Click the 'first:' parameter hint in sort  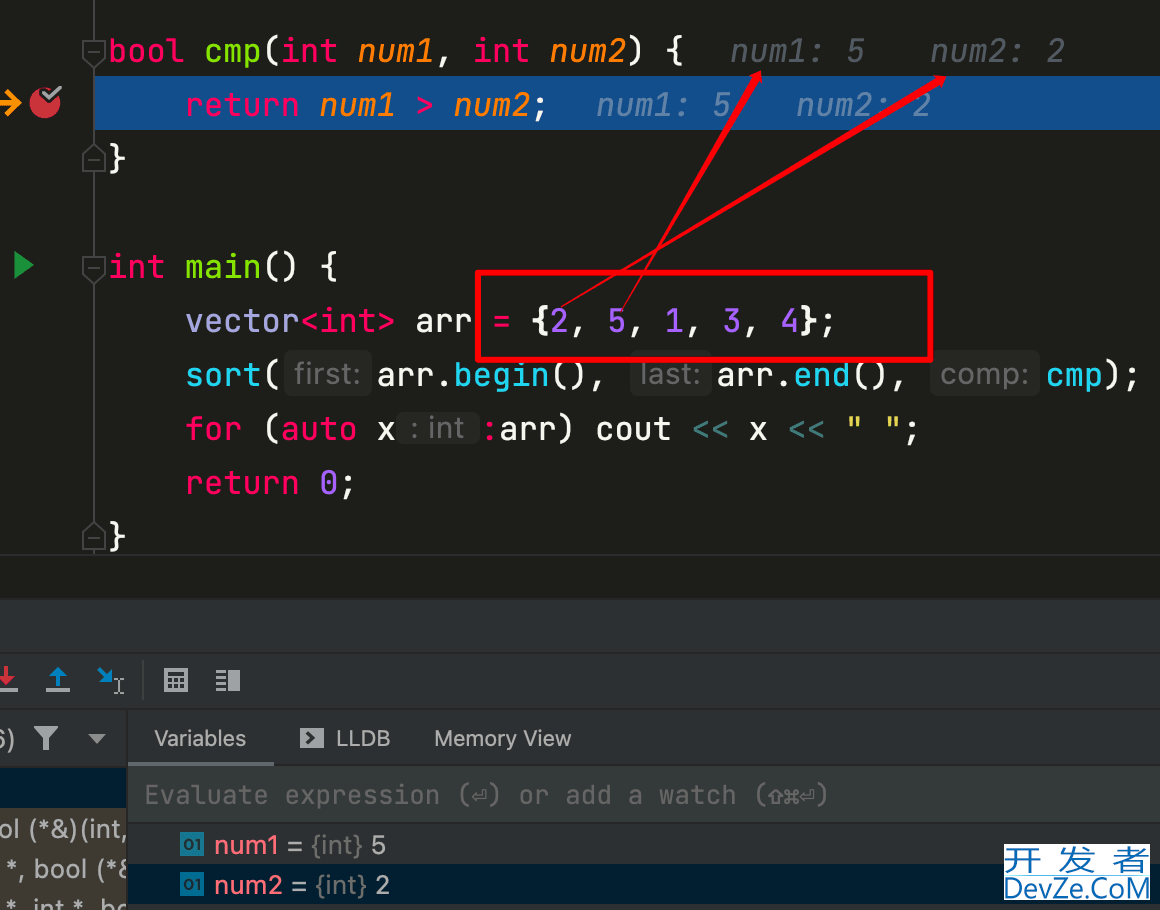pyautogui.click(x=327, y=374)
